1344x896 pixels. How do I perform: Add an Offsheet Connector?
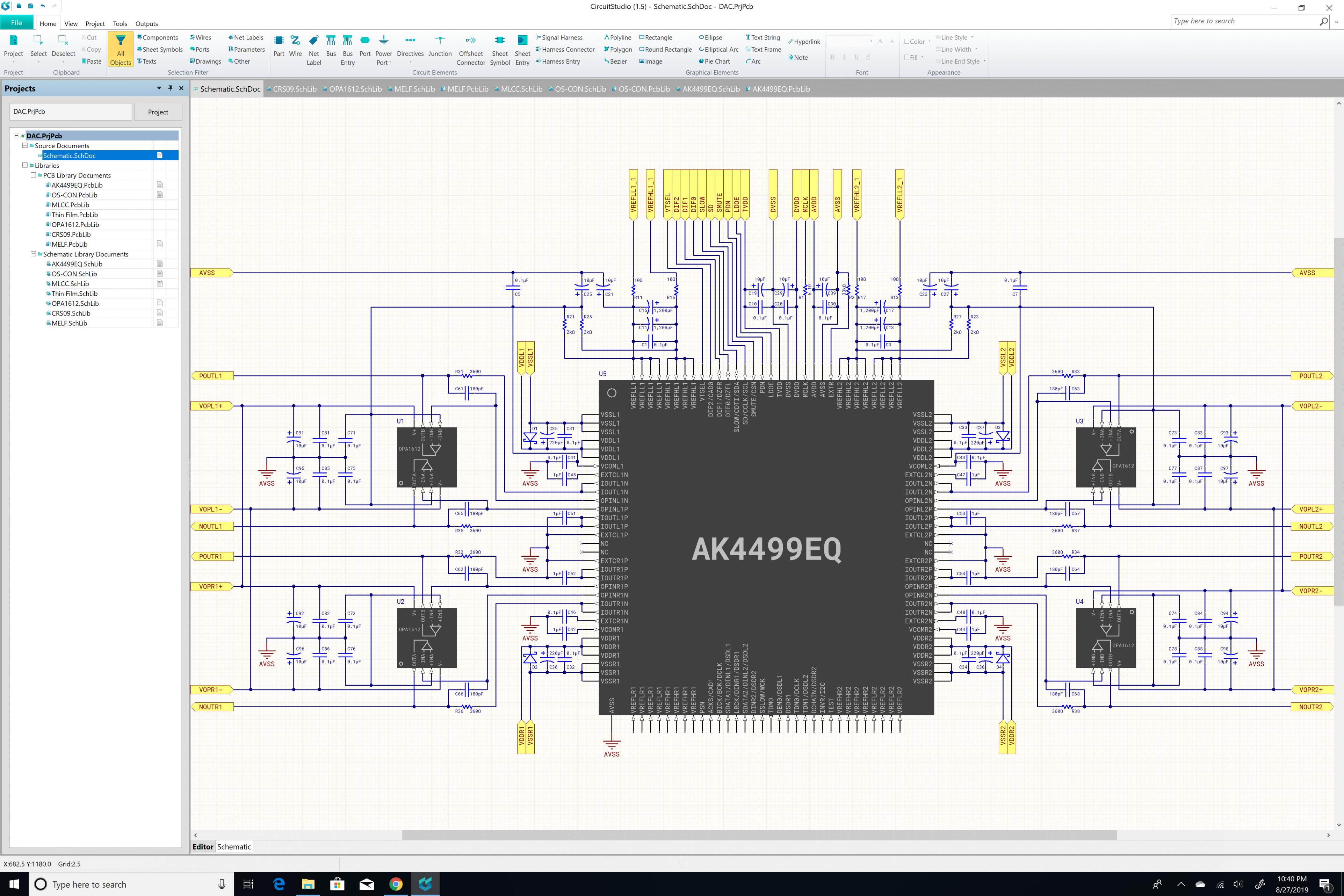point(470,50)
